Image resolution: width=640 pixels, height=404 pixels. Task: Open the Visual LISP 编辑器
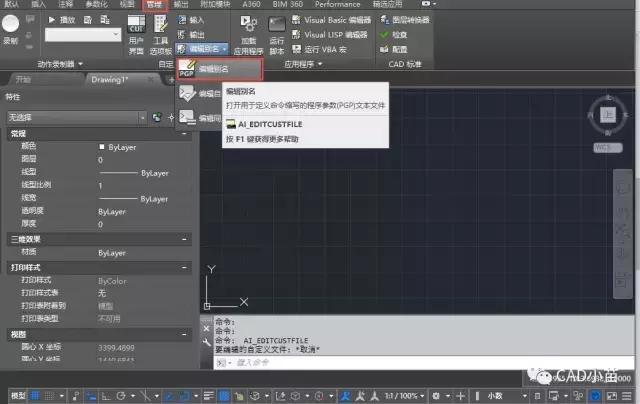(330, 35)
